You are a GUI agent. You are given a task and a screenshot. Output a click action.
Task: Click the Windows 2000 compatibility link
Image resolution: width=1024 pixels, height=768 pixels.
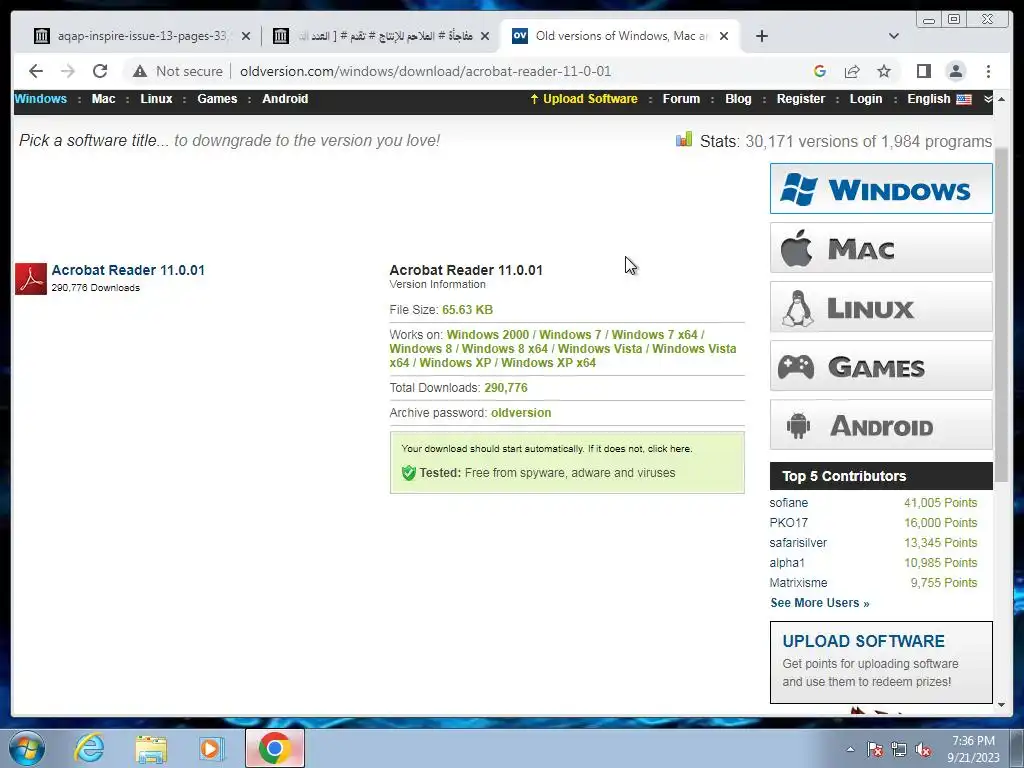click(488, 334)
